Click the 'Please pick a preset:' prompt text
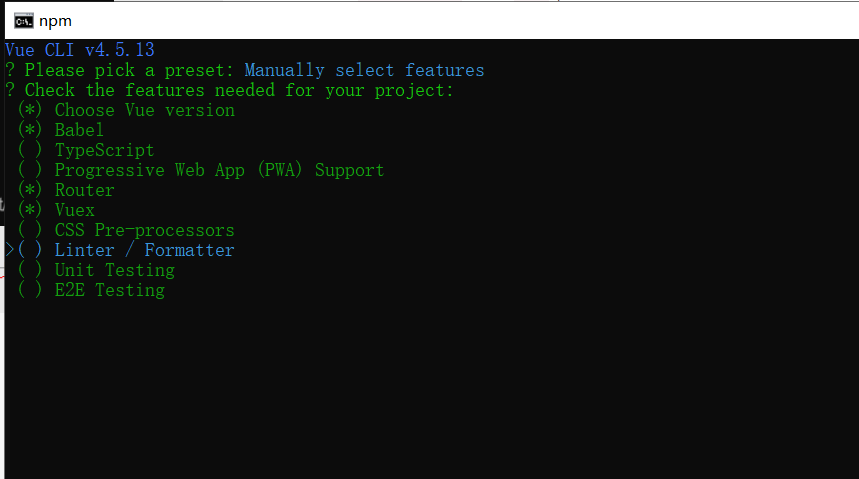 [x=129, y=70]
